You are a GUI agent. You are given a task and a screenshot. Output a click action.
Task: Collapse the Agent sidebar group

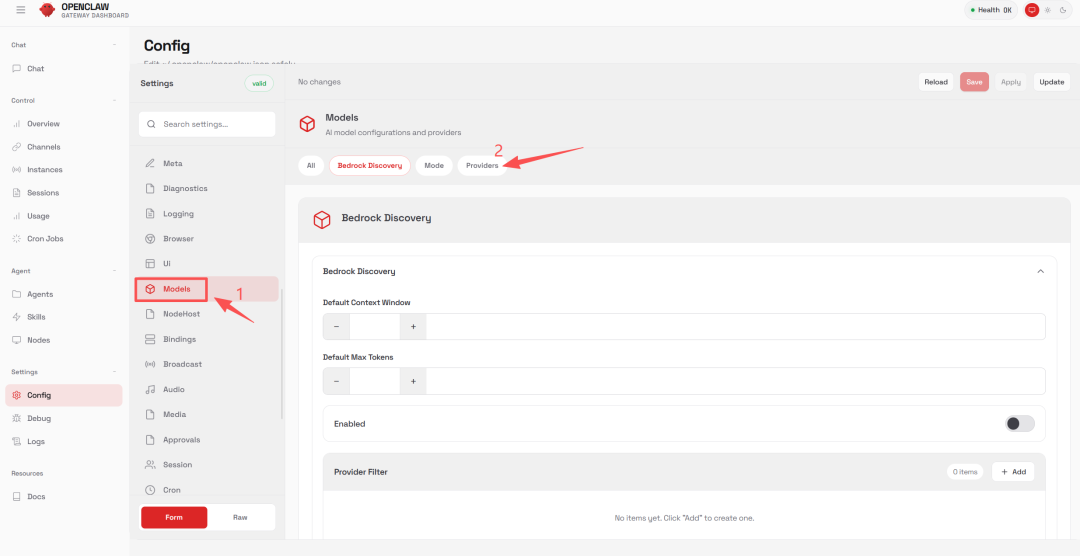click(x=114, y=271)
